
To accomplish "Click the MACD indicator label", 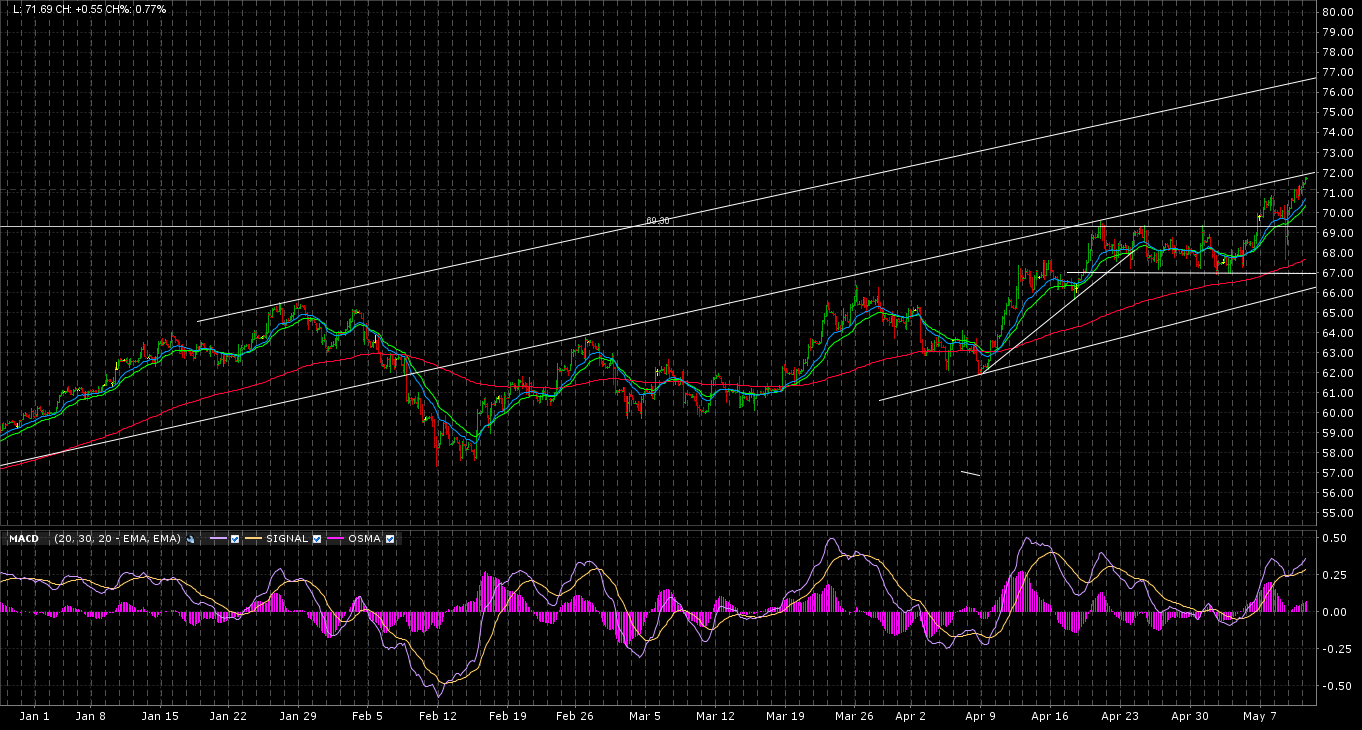I will coord(24,539).
